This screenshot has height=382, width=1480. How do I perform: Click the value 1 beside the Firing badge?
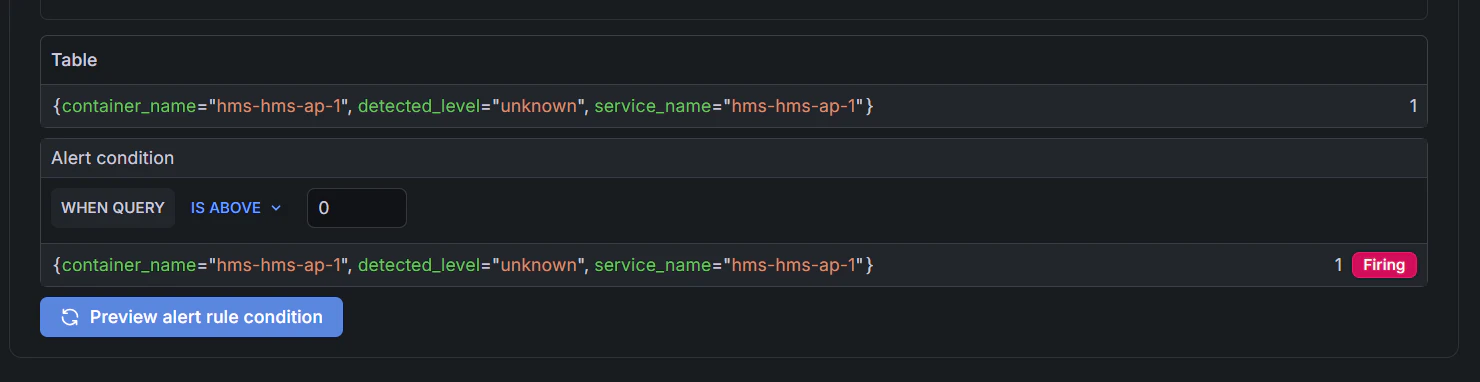click(1338, 265)
